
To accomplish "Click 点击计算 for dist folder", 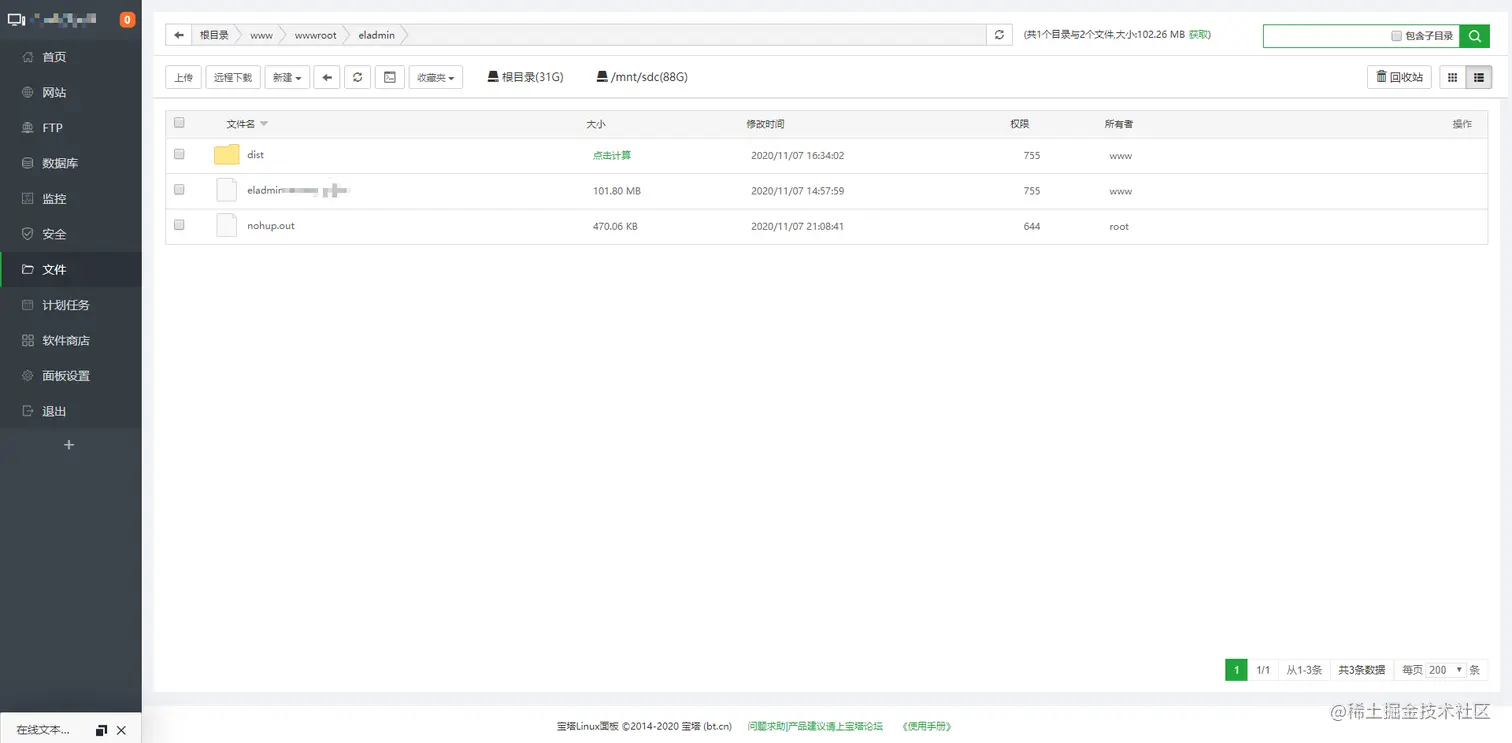I will coord(612,156).
